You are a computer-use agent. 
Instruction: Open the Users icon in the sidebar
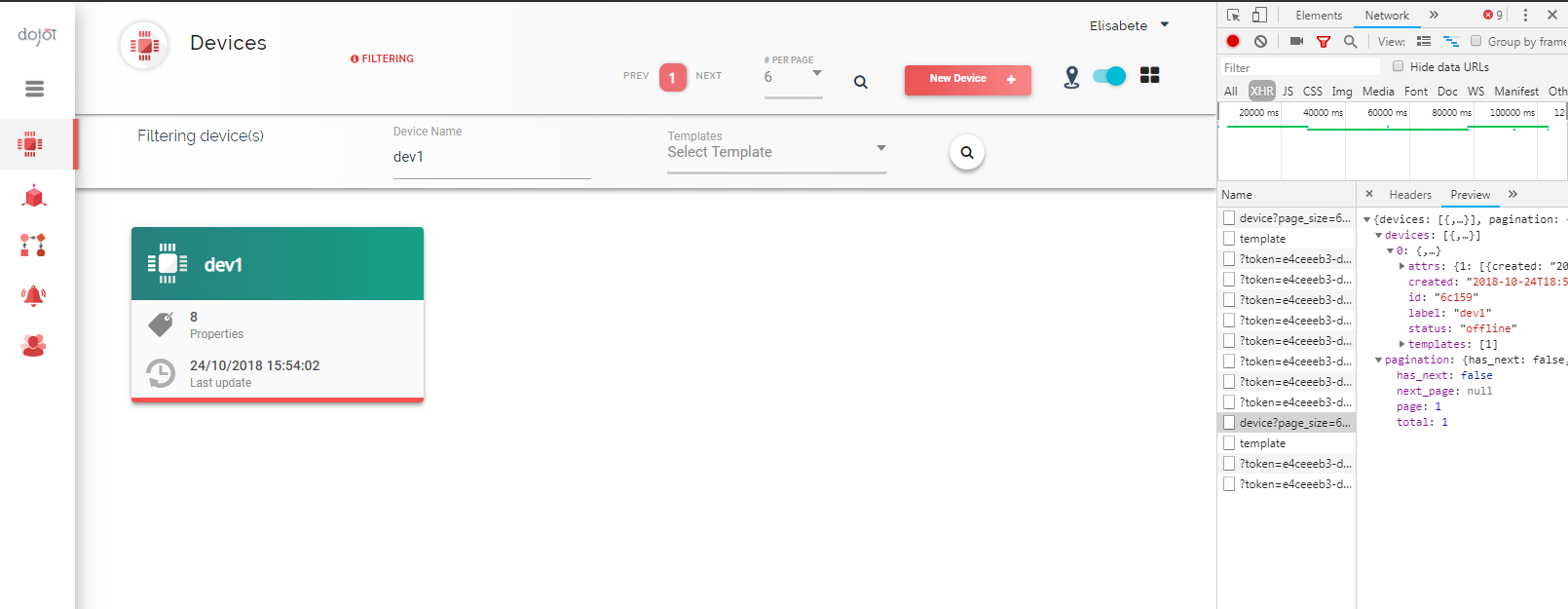coord(33,345)
